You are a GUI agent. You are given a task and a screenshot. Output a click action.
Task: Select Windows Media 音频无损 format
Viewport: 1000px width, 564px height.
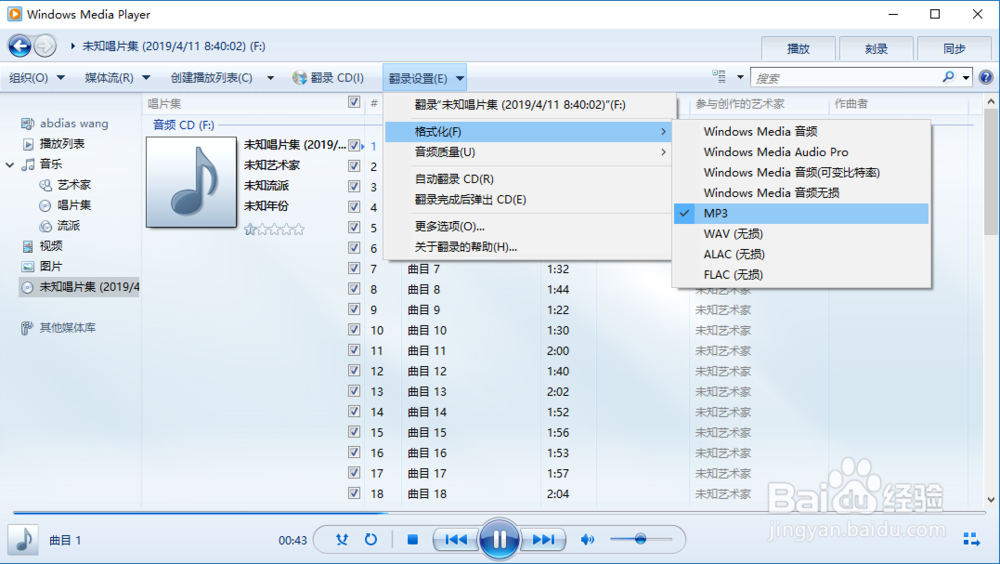coord(801,193)
